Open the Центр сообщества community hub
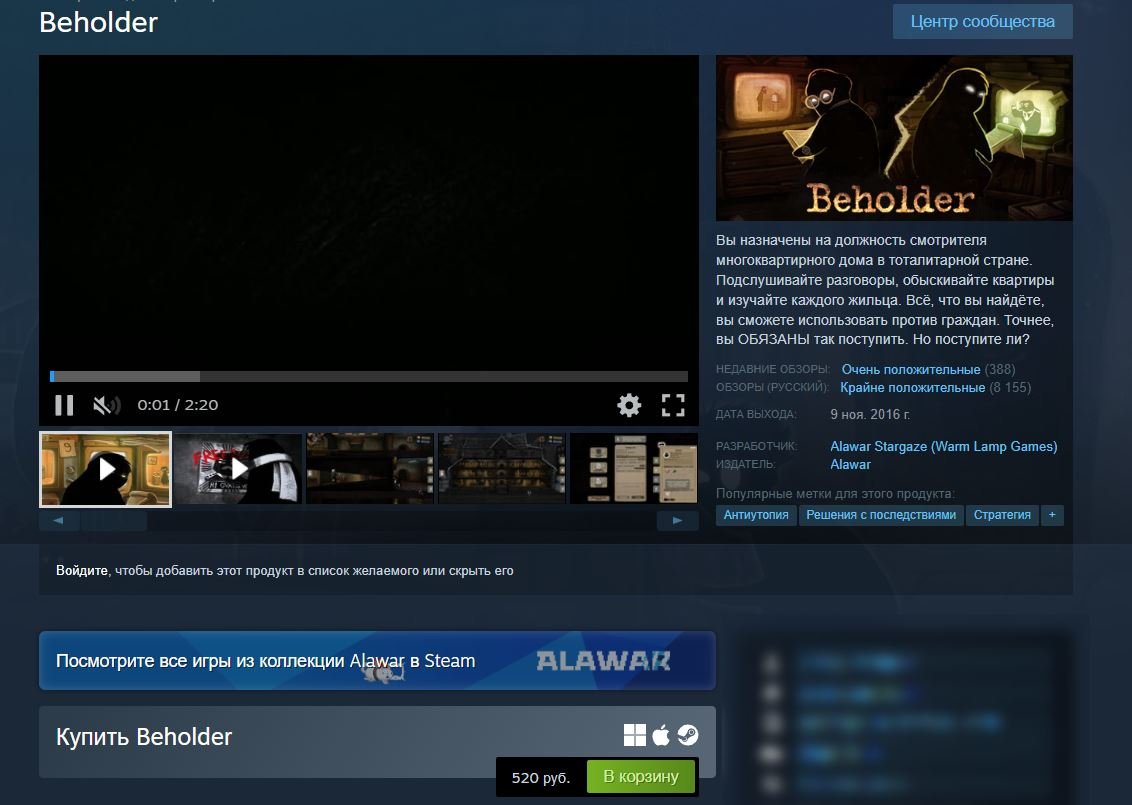This screenshot has width=1132, height=805. (983, 22)
